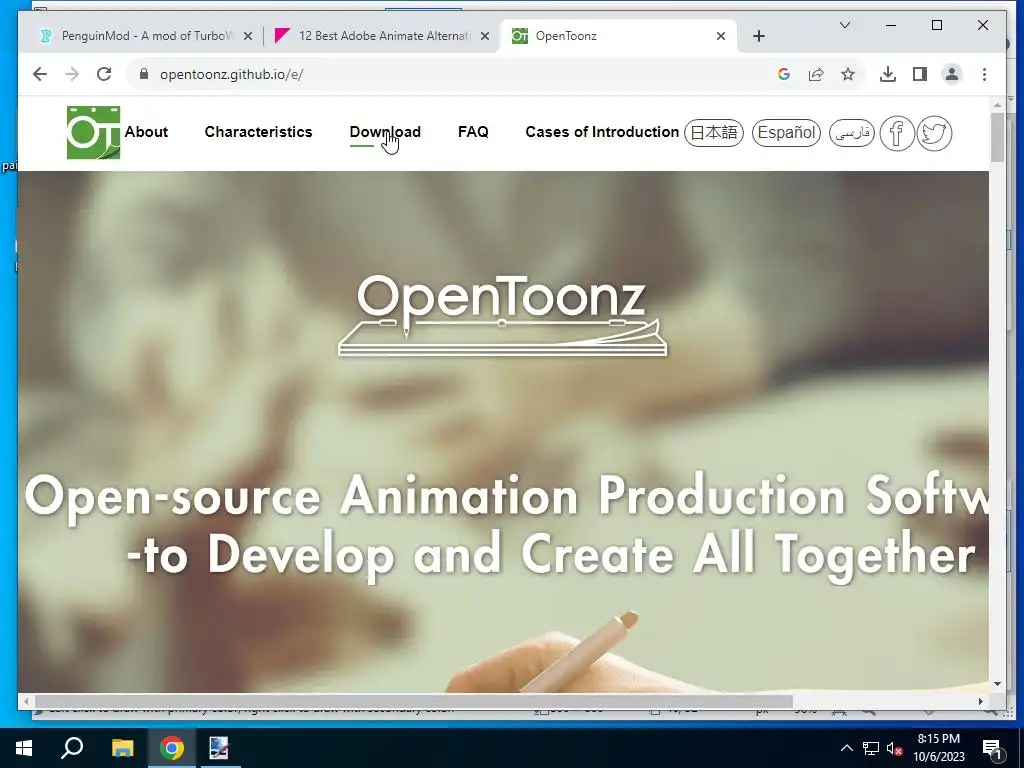Open the notifications action center
1024x768 pixels.
pyautogui.click(x=992, y=748)
